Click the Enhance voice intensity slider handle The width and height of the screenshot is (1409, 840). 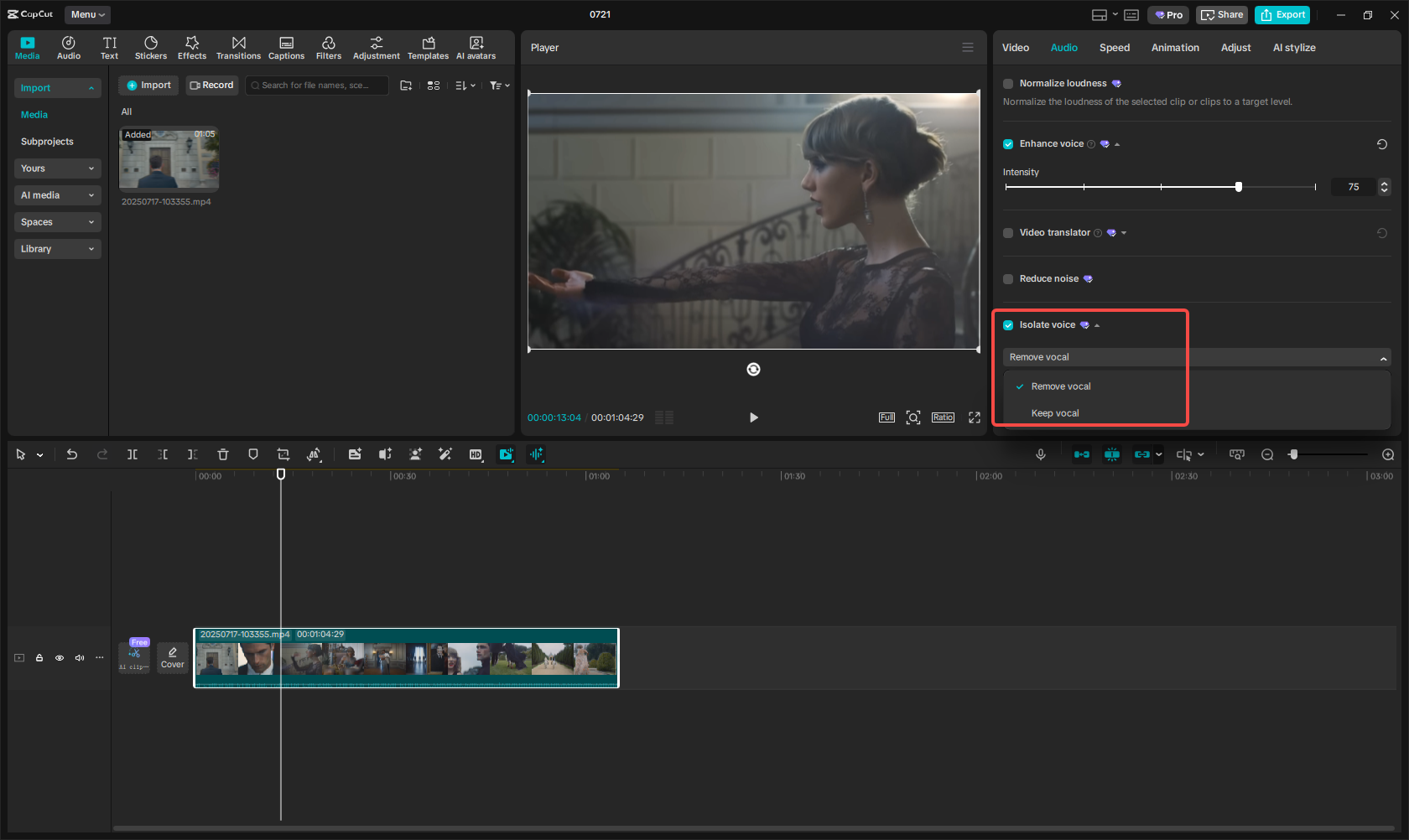[x=1239, y=187]
